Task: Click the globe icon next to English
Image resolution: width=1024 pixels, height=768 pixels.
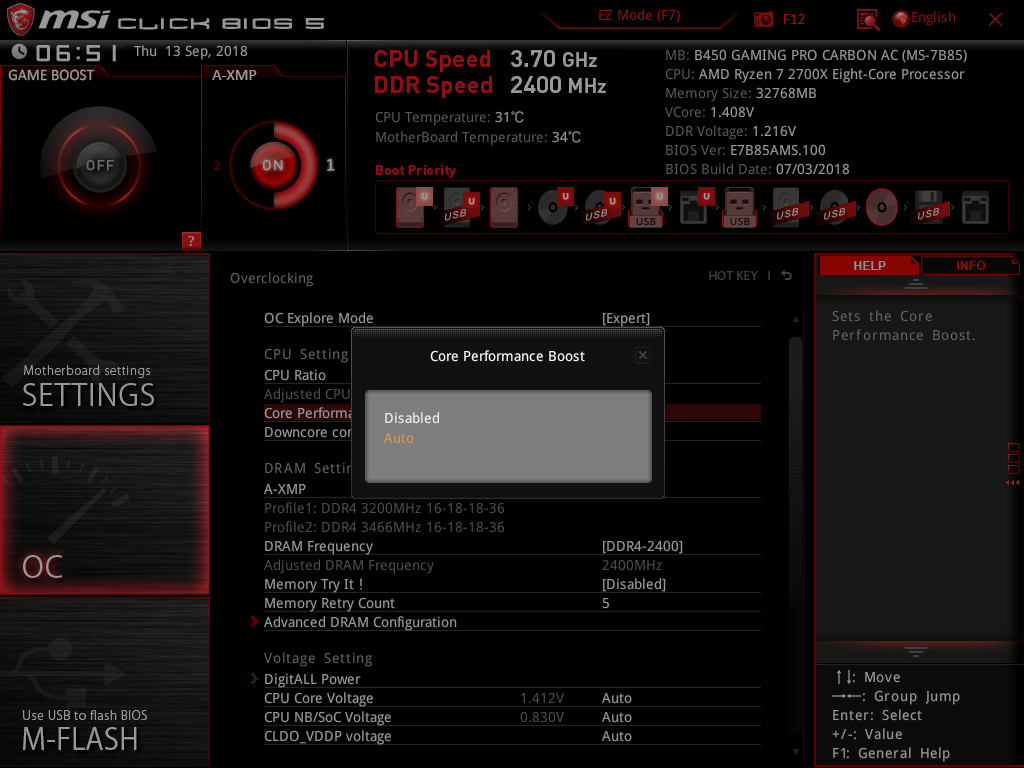Action: point(900,19)
